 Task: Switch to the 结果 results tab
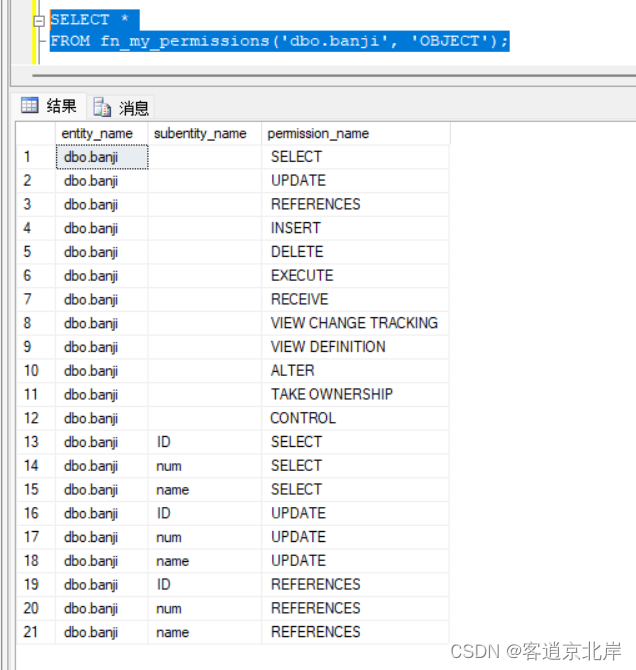point(49,106)
